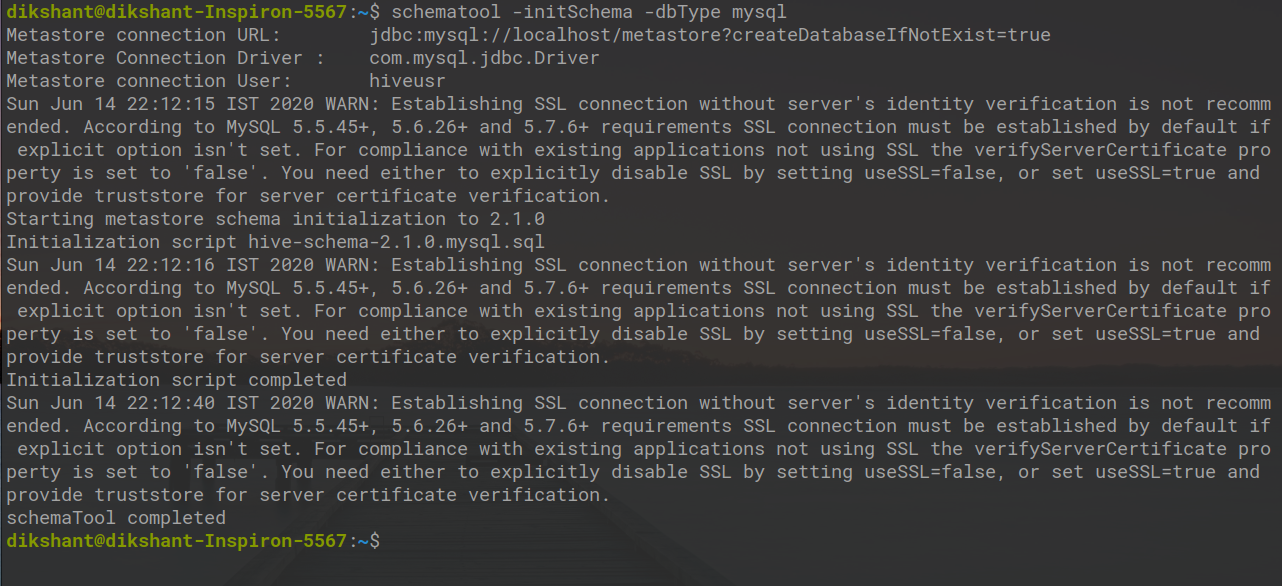Click 'Starting metastore schema initialization to 2.1.0' line
Image resolution: width=1282 pixels, height=586 pixels.
[x=275, y=219]
